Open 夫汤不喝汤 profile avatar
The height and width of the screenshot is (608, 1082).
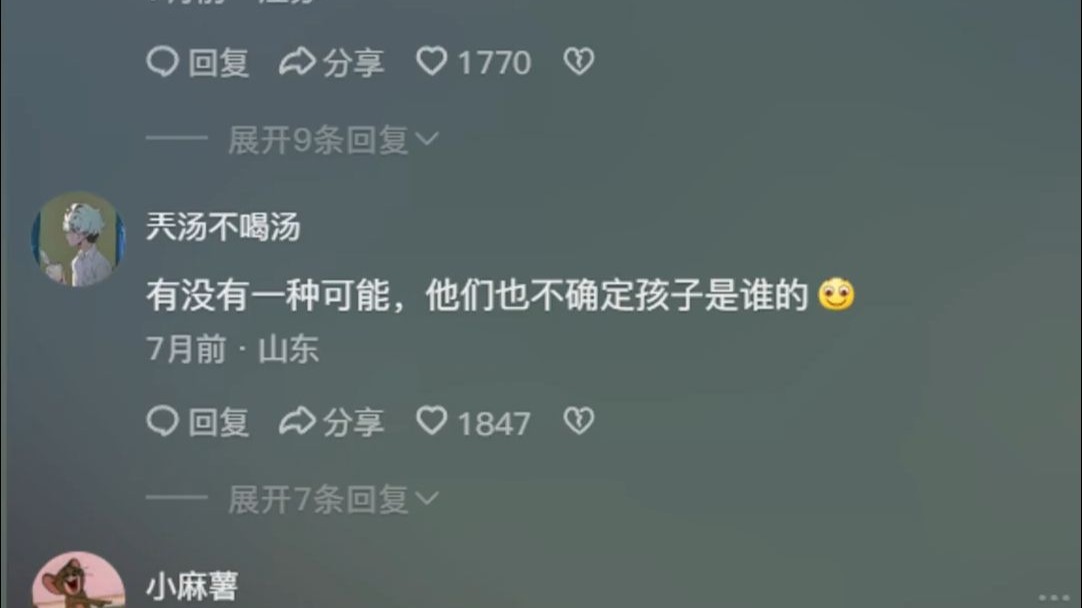(x=78, y=239)
